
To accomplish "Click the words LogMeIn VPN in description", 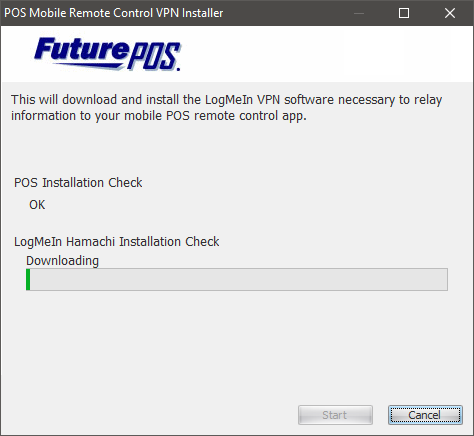I will coord(242,100).
